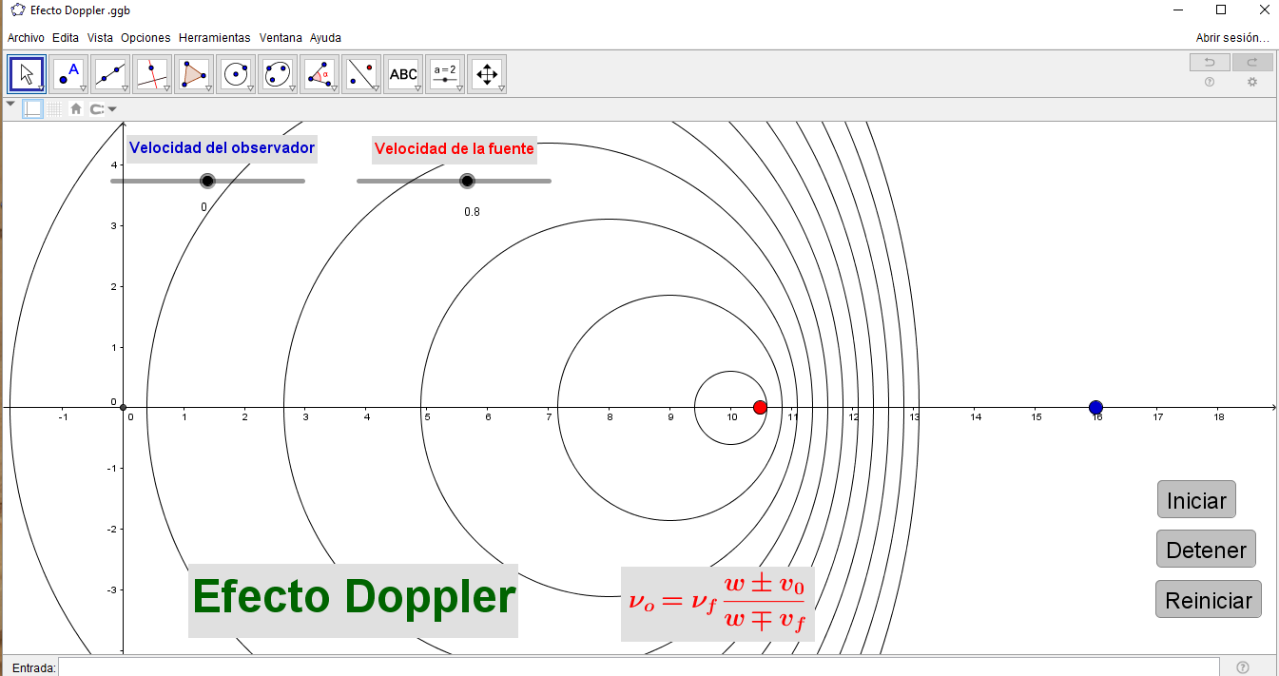Select the red source point
1279x676 pixels.
pos(760,407)
